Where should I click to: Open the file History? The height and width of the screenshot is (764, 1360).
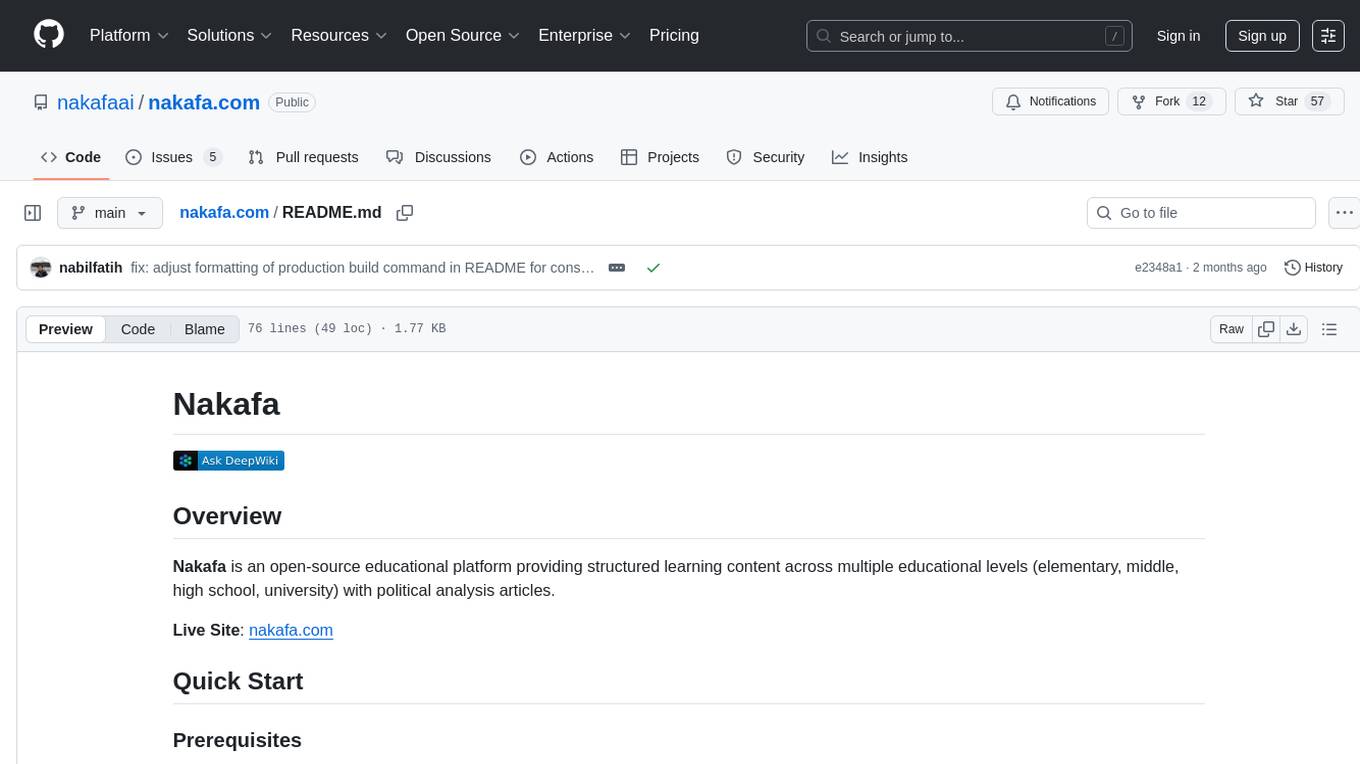click(1313, 267)
